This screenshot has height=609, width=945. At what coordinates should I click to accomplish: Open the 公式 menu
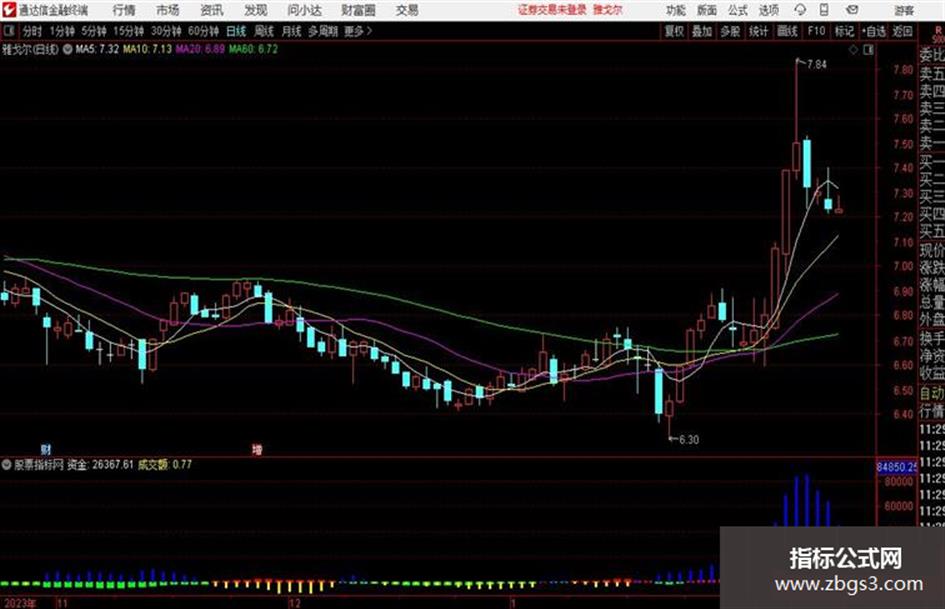pos(738,10)
